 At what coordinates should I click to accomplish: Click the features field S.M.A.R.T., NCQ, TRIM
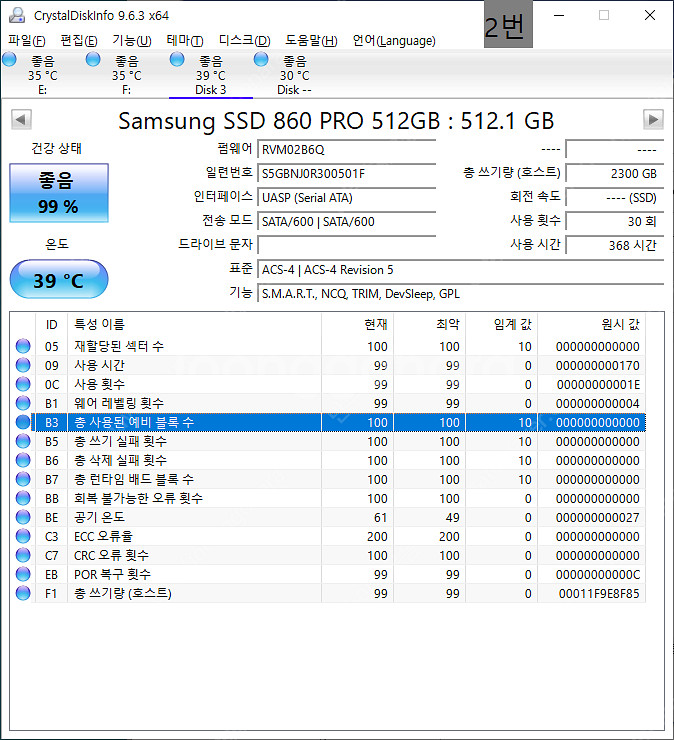tap(461, 294)
